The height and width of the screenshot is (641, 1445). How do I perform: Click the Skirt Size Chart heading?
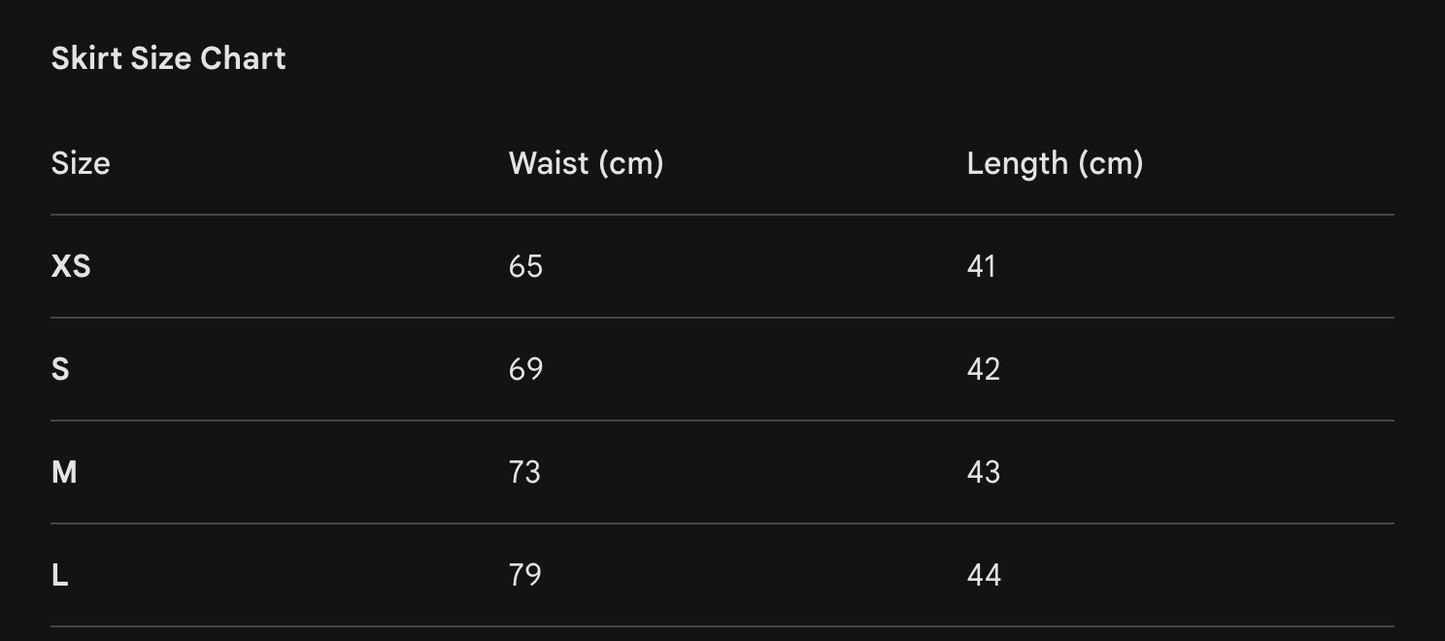168,58
